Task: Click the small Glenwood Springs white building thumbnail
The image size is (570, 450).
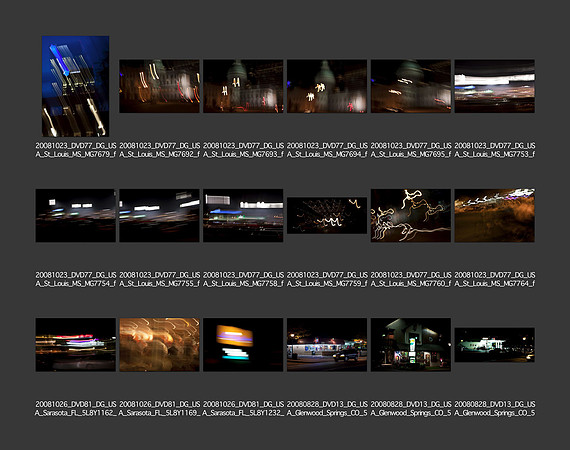Action: pos(494,345)
